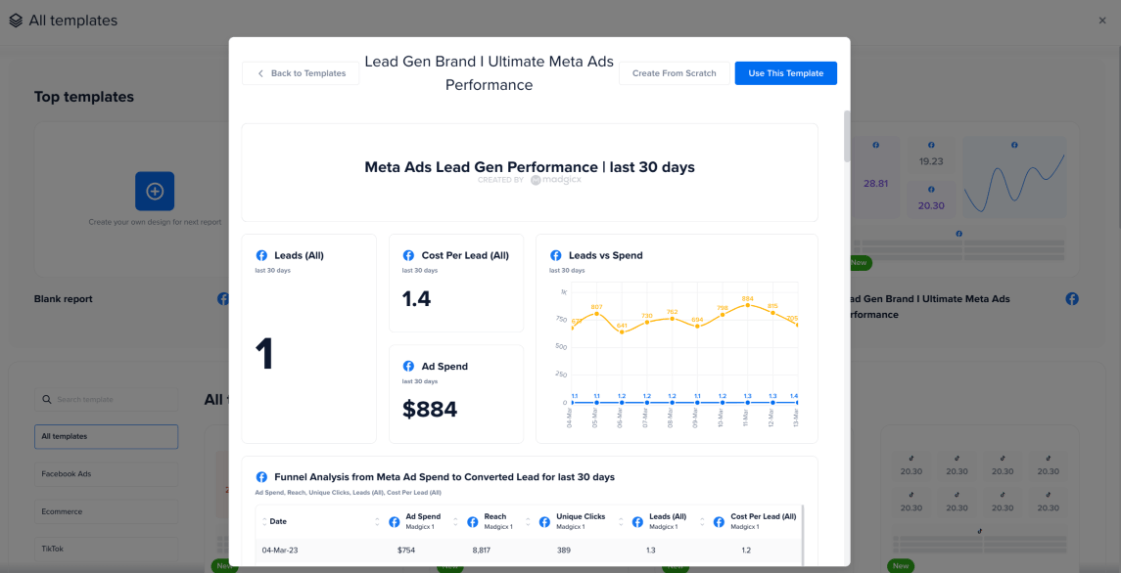Sort table by Date column arrows
This screenshot has height=573, width=1121.
point(264,521)
